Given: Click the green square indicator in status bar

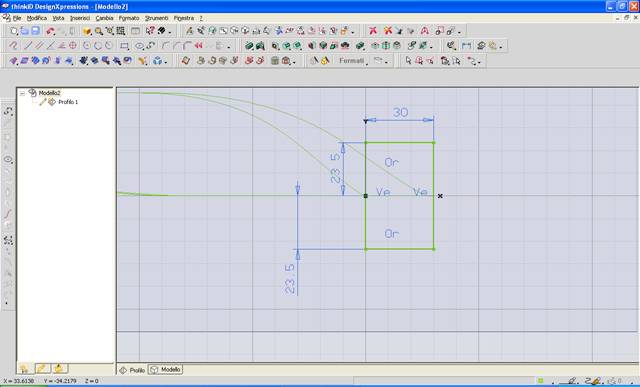Looking at the screenshot, I should [540, 381].
